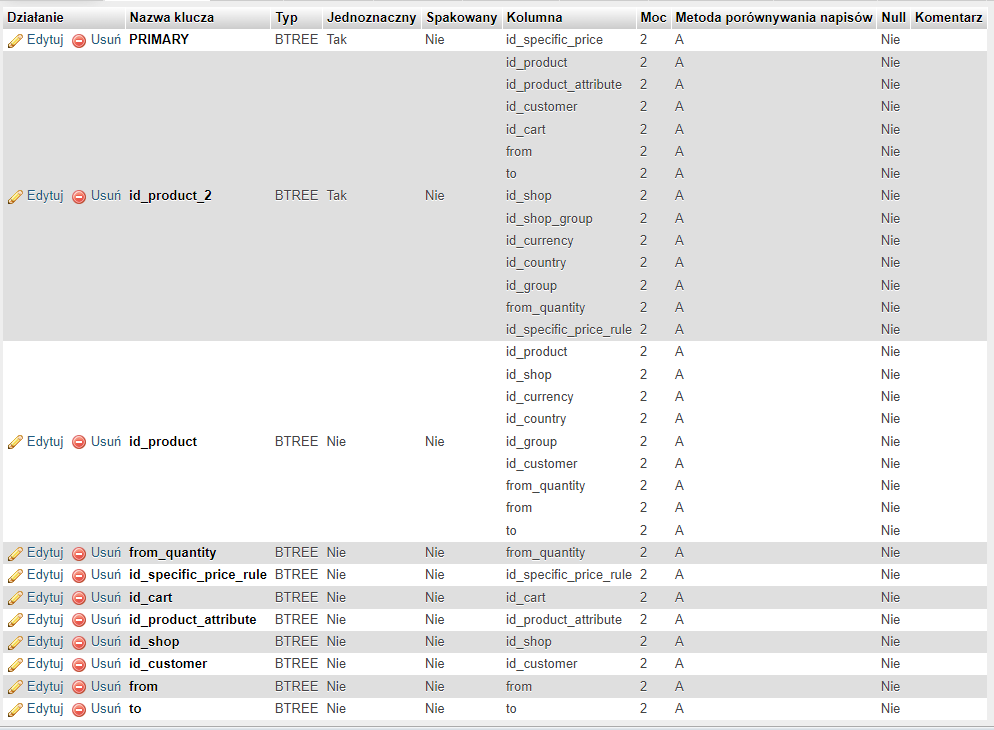The width and height of the screenshot is (994, 730).
Task: Click pencil icon for the 'to' index
Action: pos(15,710)
